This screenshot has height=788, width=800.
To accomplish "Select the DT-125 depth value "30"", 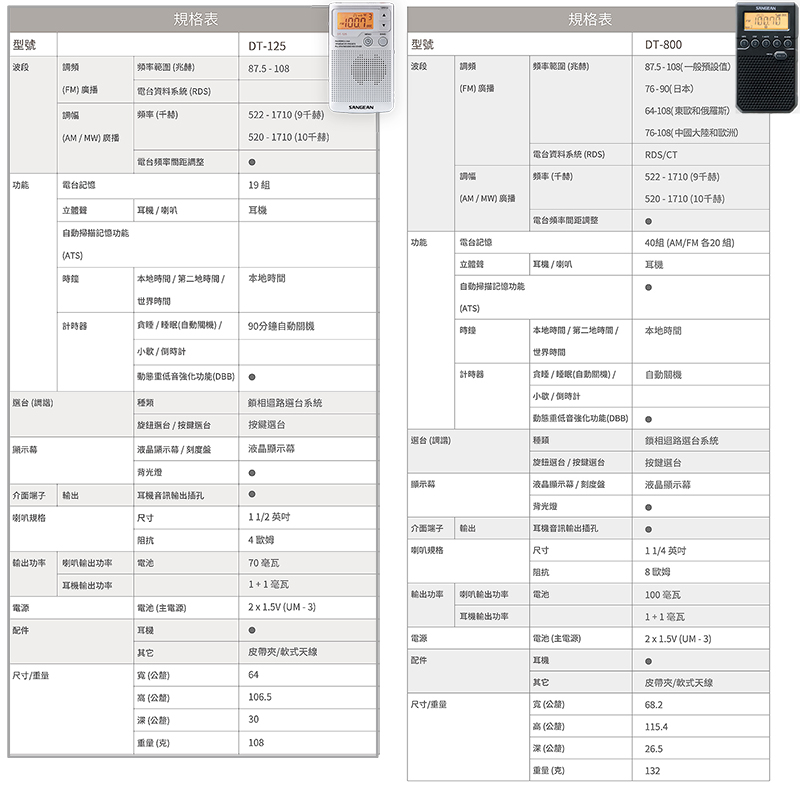I will pyautogui.click(x=254, y=720).
